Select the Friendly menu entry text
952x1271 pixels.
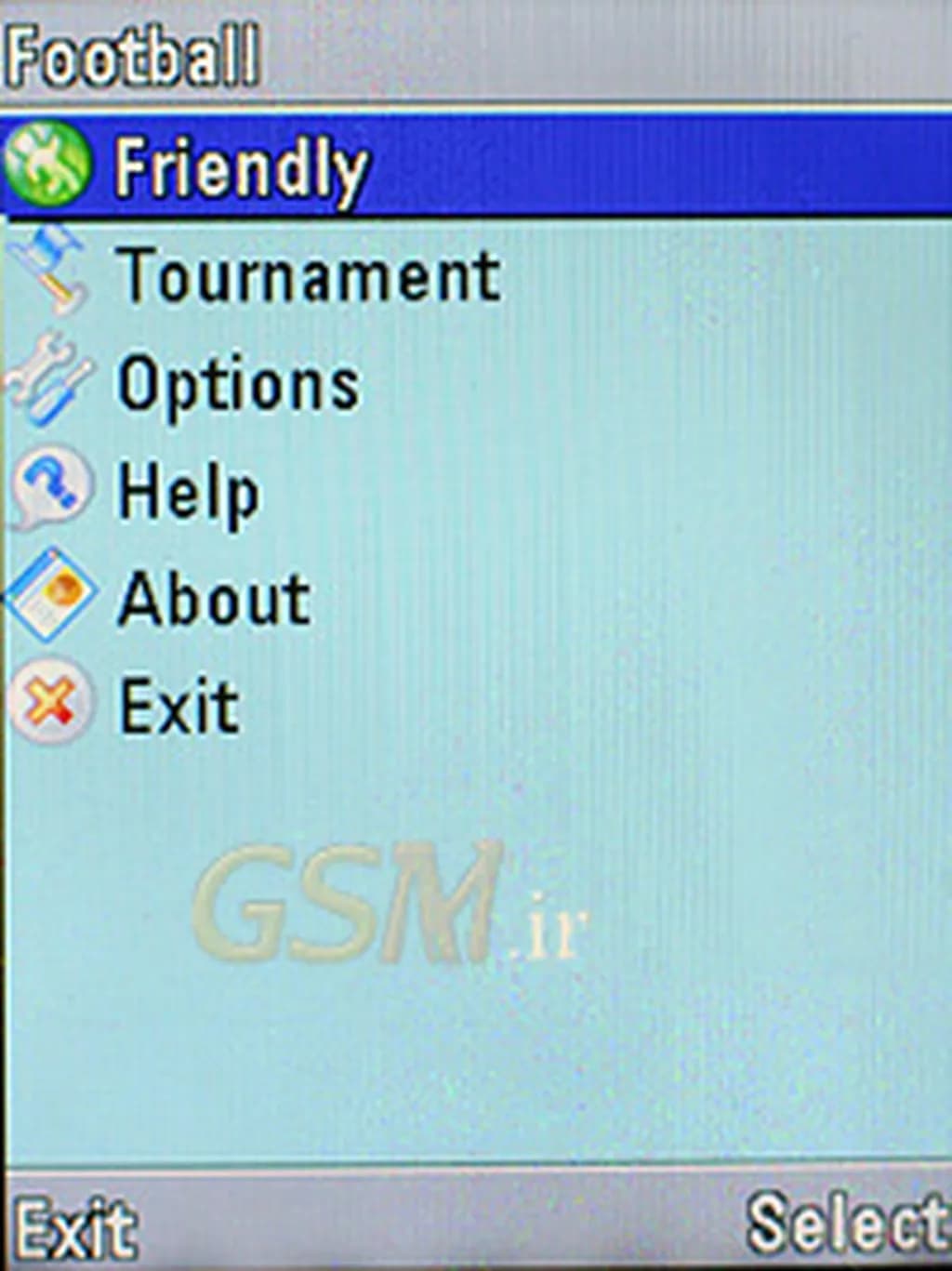point(241,169)
